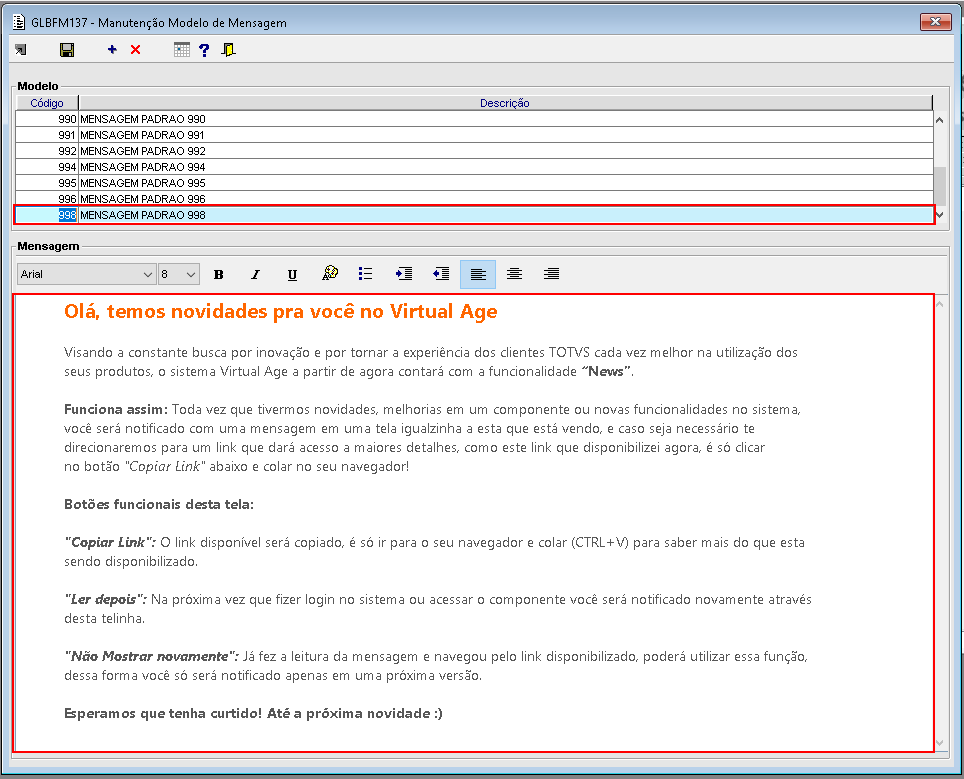
Task: Decrease indent with the outdent icon
Action: [x=441, y=274]
